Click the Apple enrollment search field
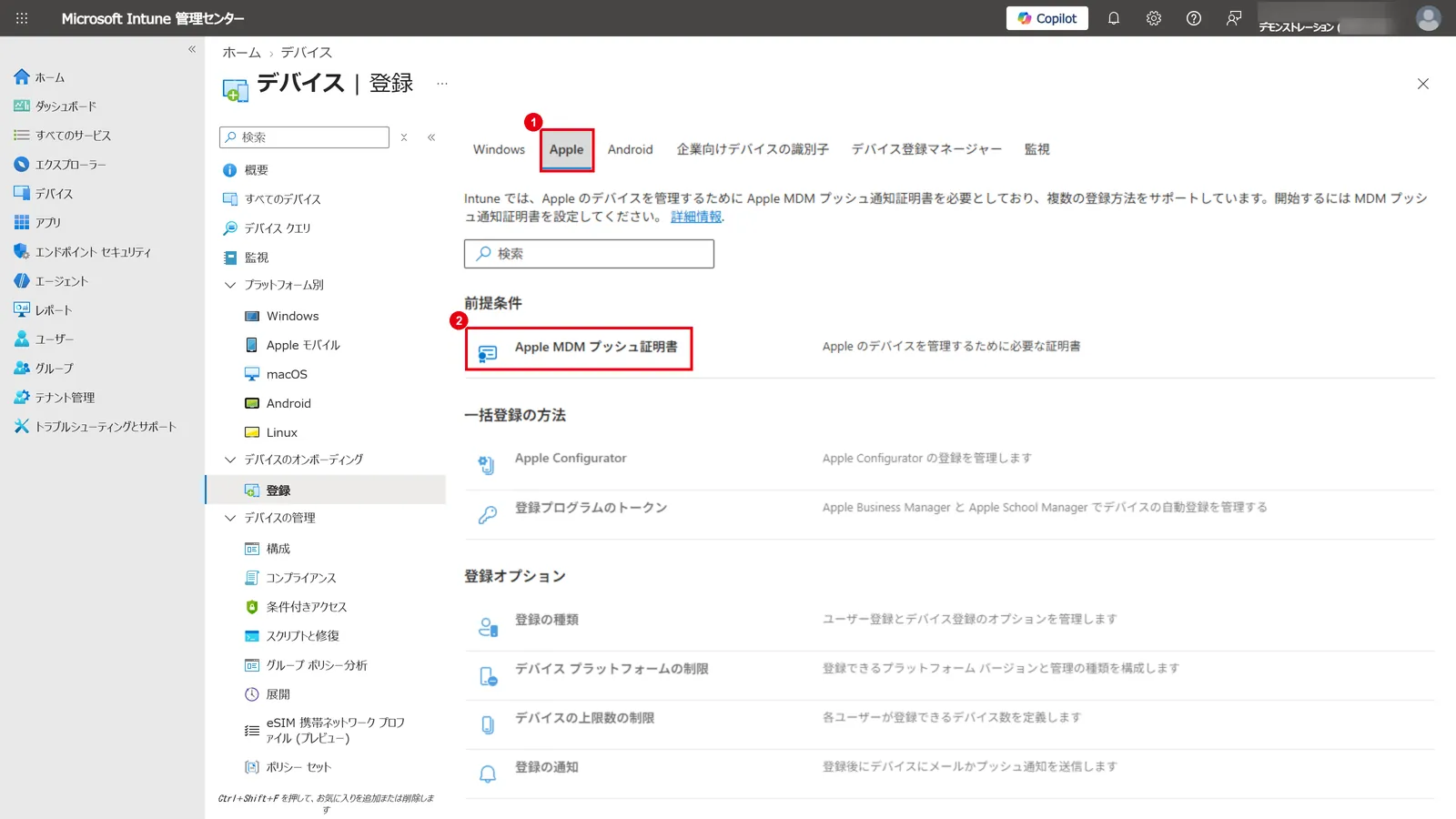The width and height of the screenshot is (1456, 819). pyautogui.click(x=589, y=254)
